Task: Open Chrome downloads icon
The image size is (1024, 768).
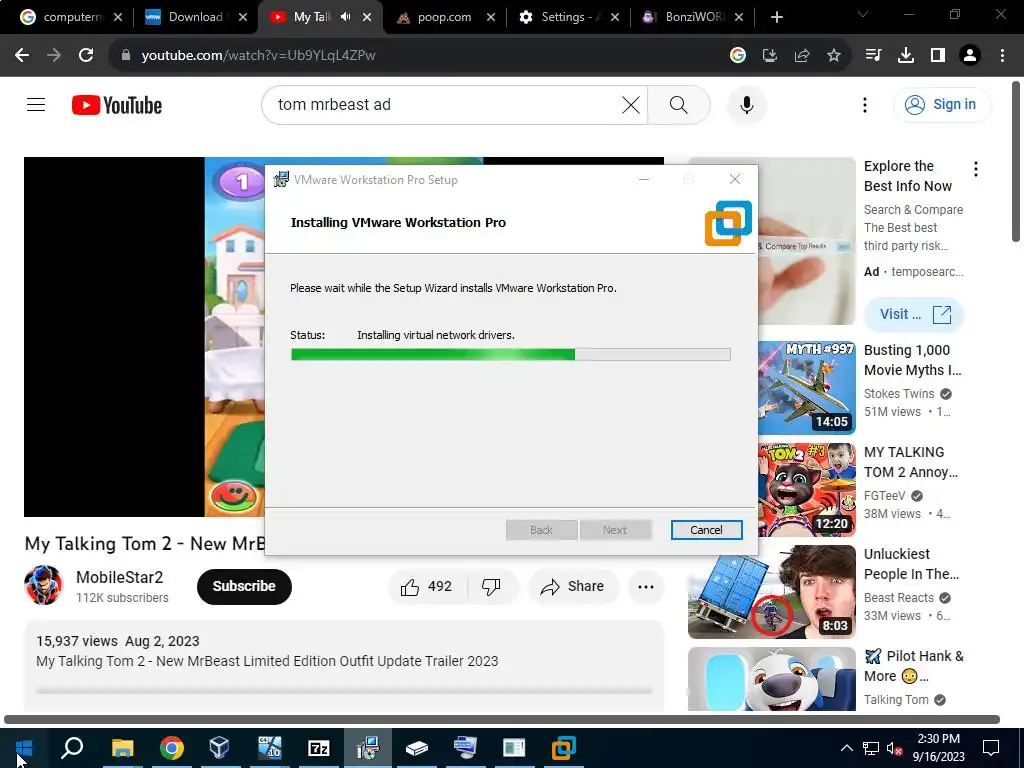Action: point(906,56)
